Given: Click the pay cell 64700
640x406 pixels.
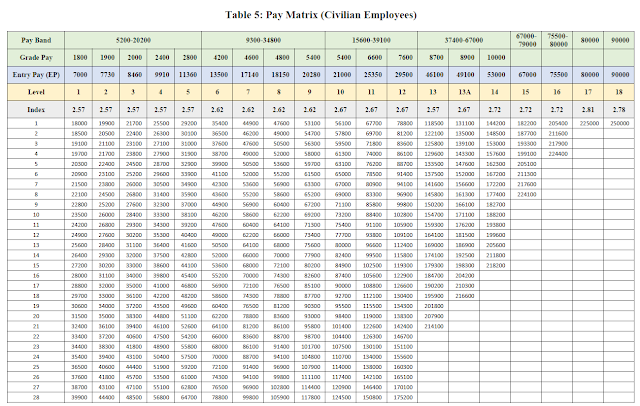Looking at the screenshot, I should 188,397.
